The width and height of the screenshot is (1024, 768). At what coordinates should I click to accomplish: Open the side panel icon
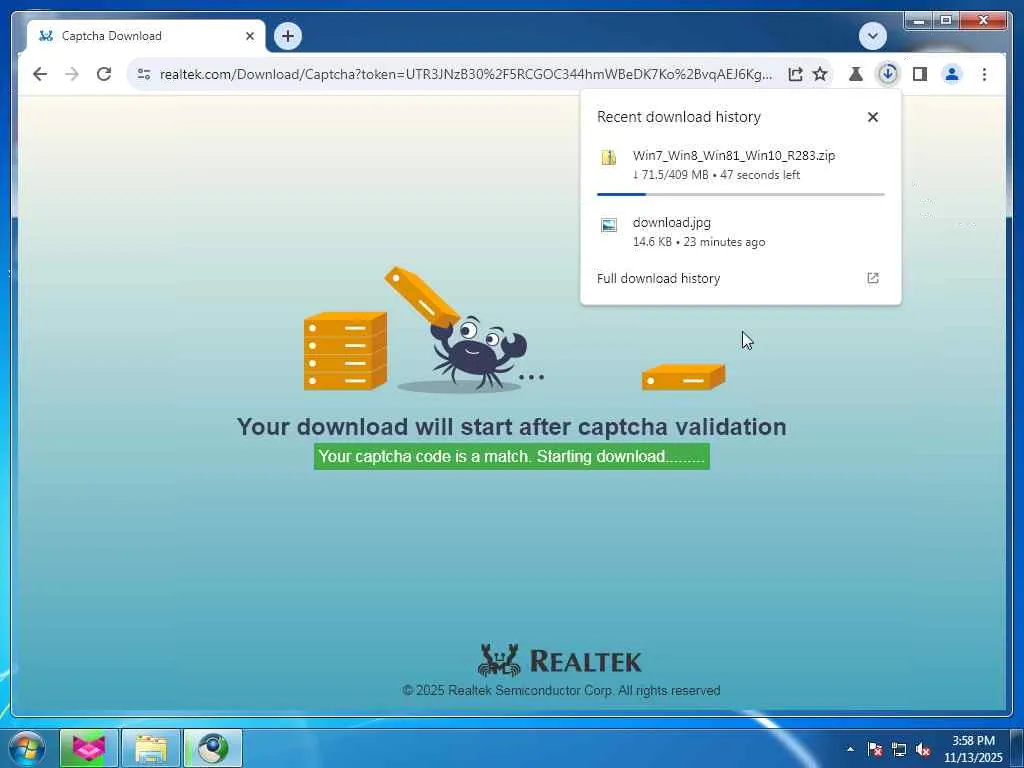920,74
